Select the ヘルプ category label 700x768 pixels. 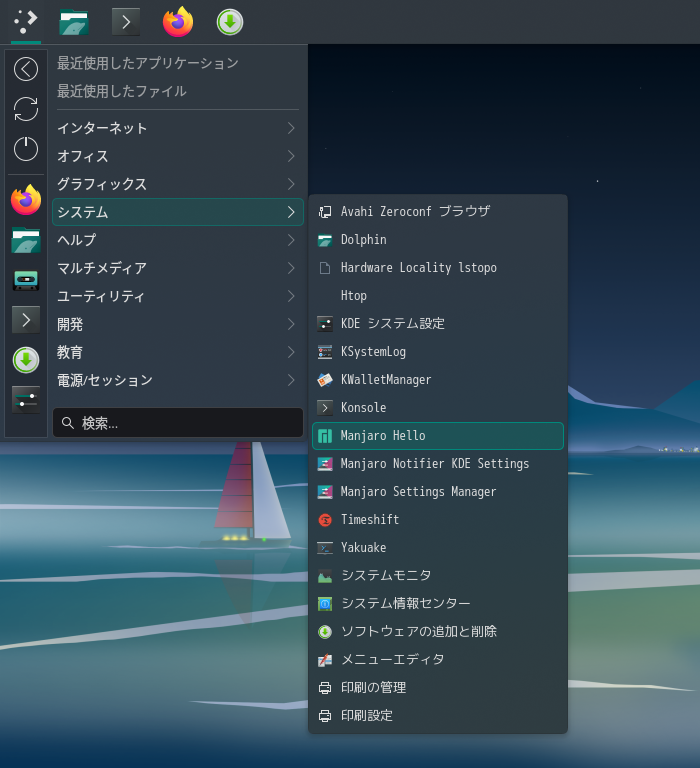(x=76, y=240)
